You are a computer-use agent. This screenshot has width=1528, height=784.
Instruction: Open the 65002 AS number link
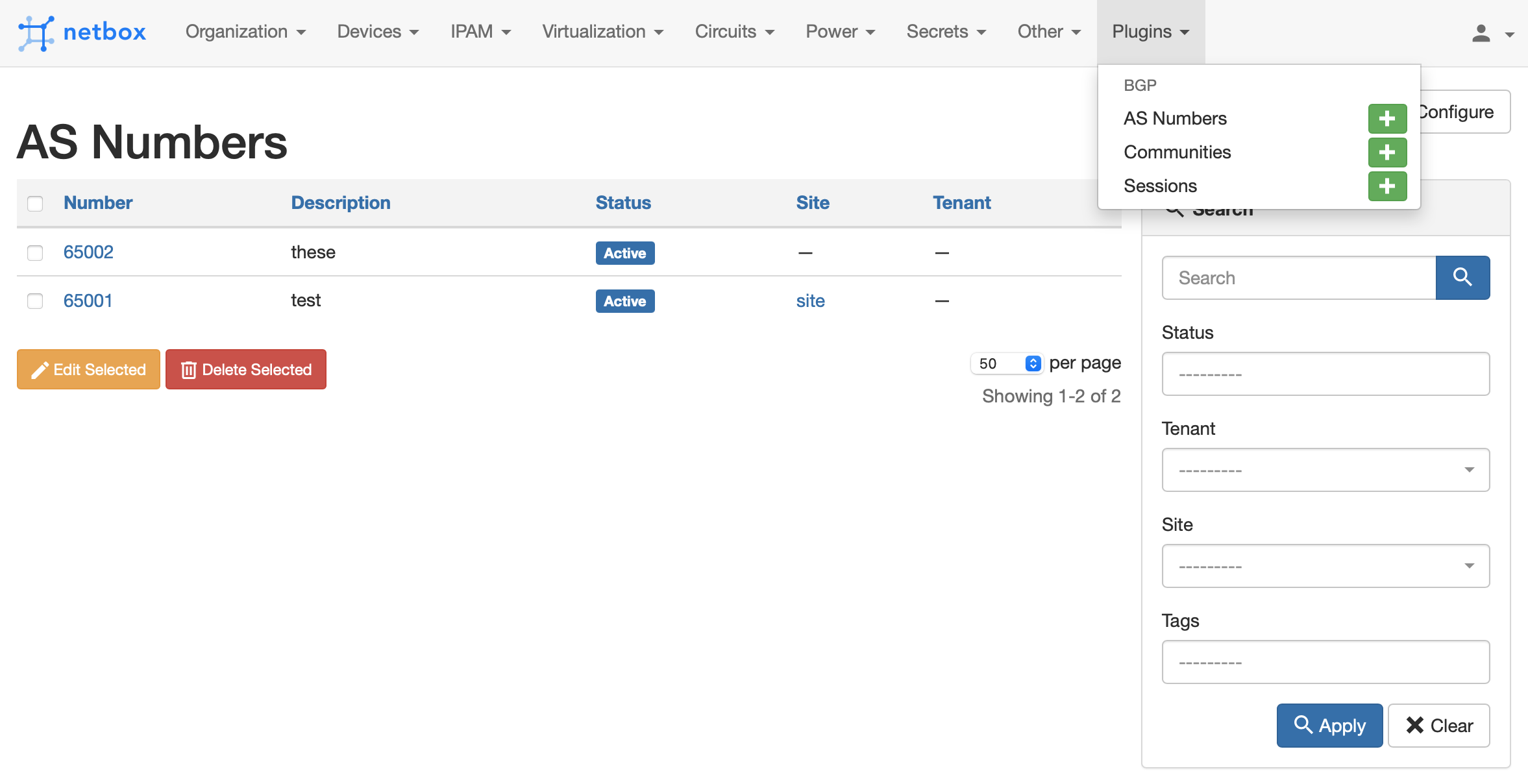[88, 252]
